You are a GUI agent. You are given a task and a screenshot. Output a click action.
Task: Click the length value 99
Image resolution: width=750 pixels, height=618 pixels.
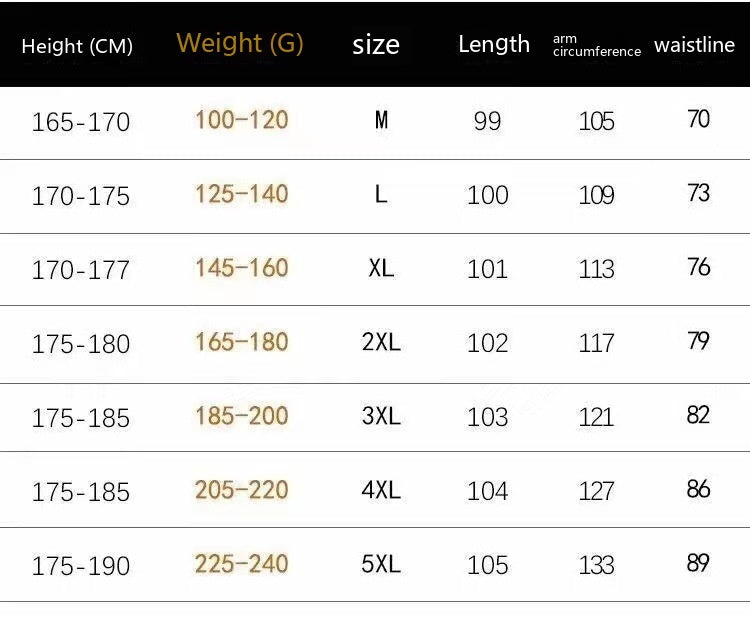click(x=487, y=121)
